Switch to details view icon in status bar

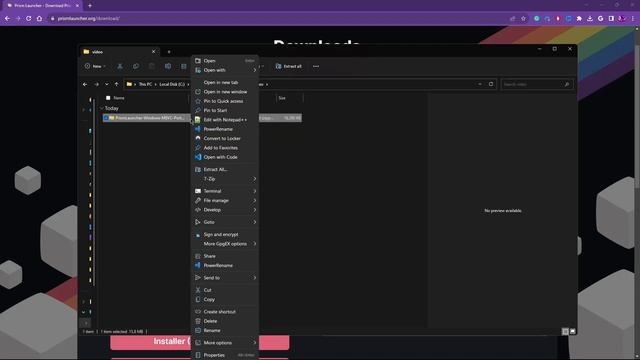(565, 331)
